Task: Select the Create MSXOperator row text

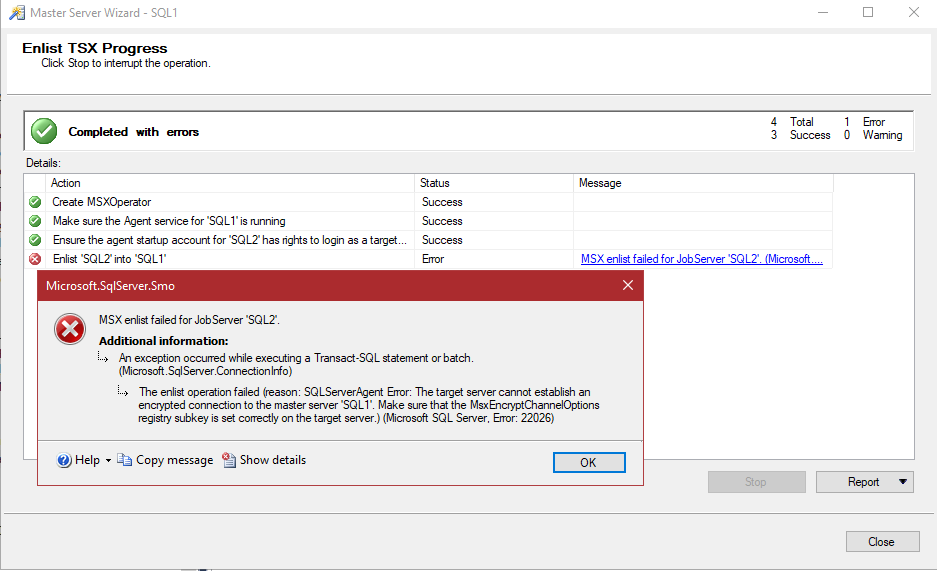Action: [x=102, y=202]
